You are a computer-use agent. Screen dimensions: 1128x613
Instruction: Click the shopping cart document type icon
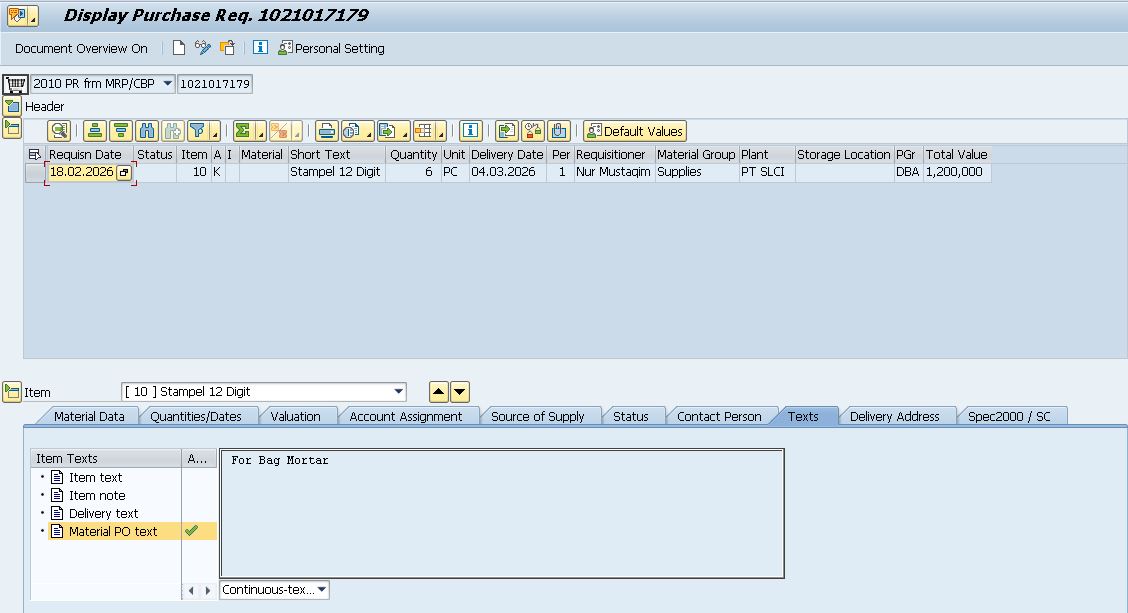point(15,84)
